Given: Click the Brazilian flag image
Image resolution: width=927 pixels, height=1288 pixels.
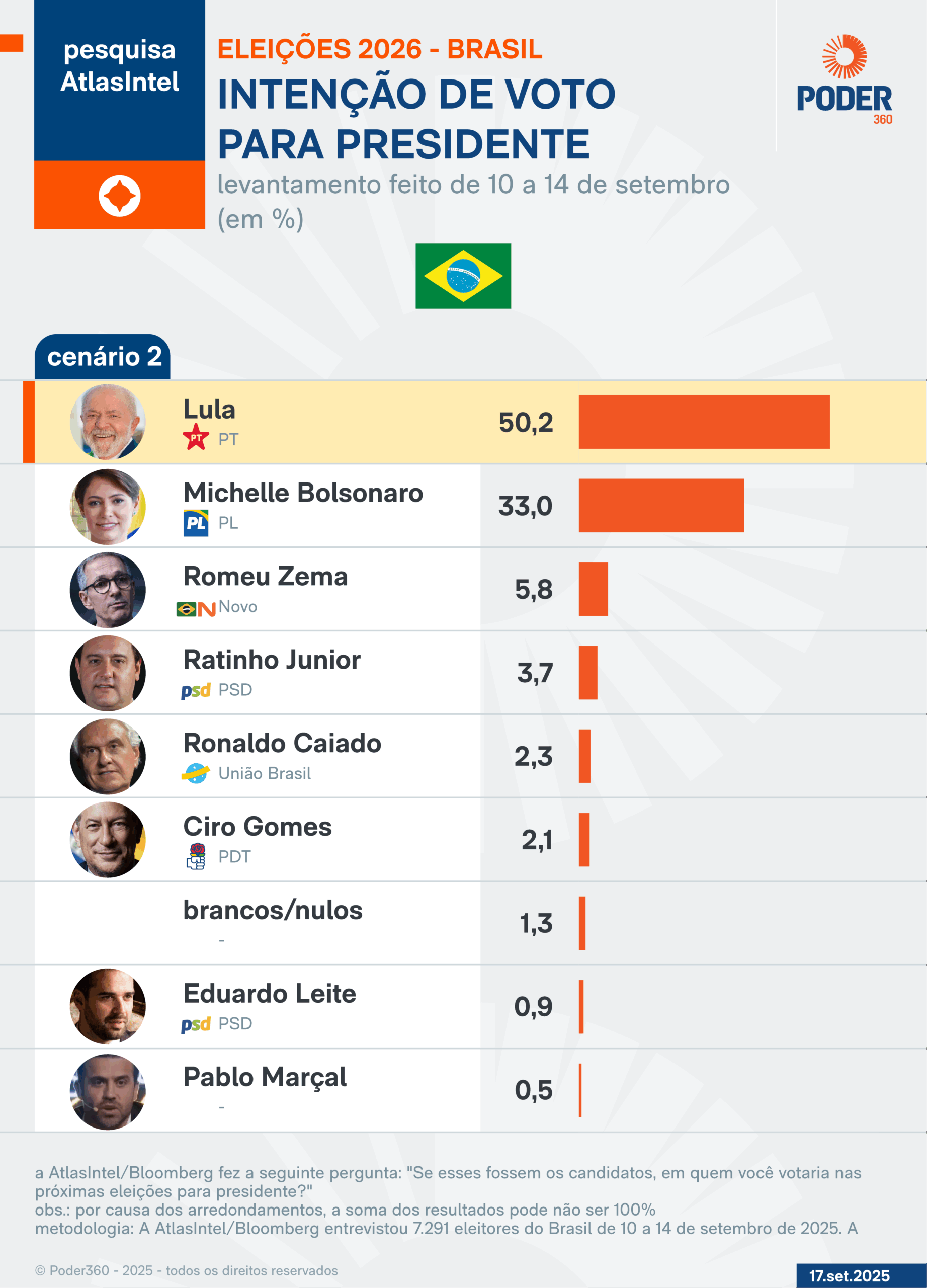Looking at the screenshot, I should pyautogui.click(x=463, y=276).
